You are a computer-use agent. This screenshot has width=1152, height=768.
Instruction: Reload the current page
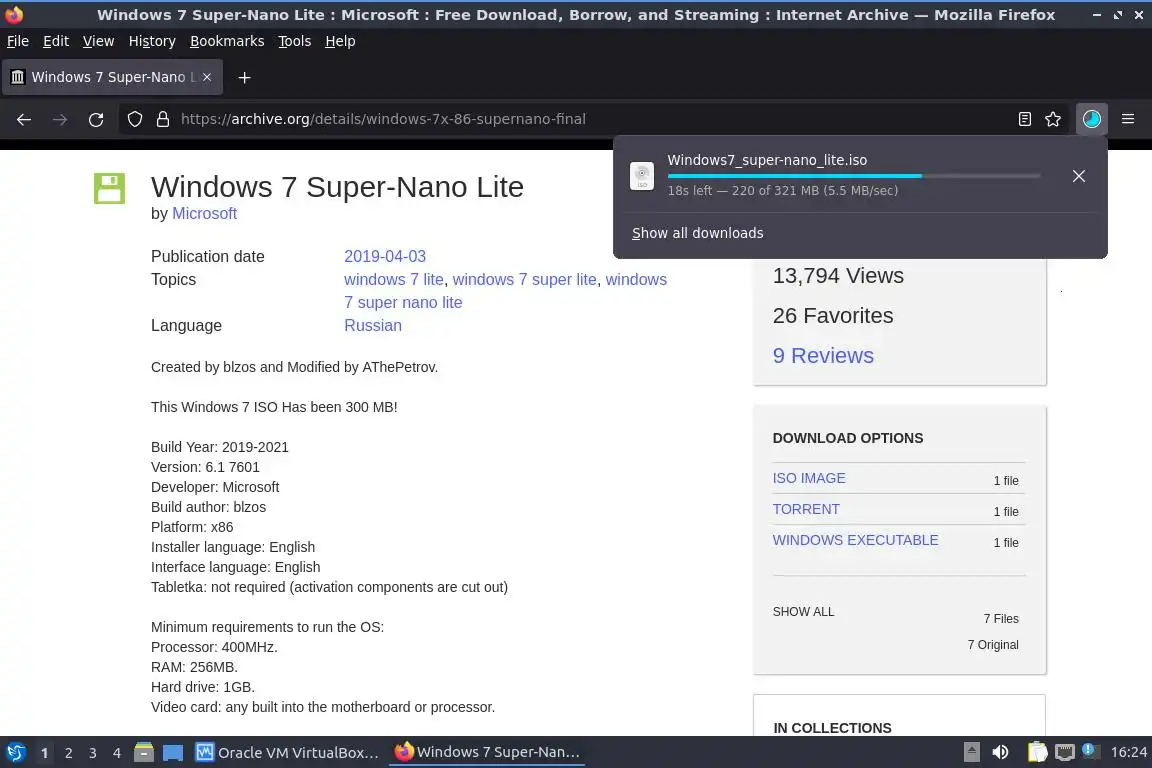(x=96, y=119)
